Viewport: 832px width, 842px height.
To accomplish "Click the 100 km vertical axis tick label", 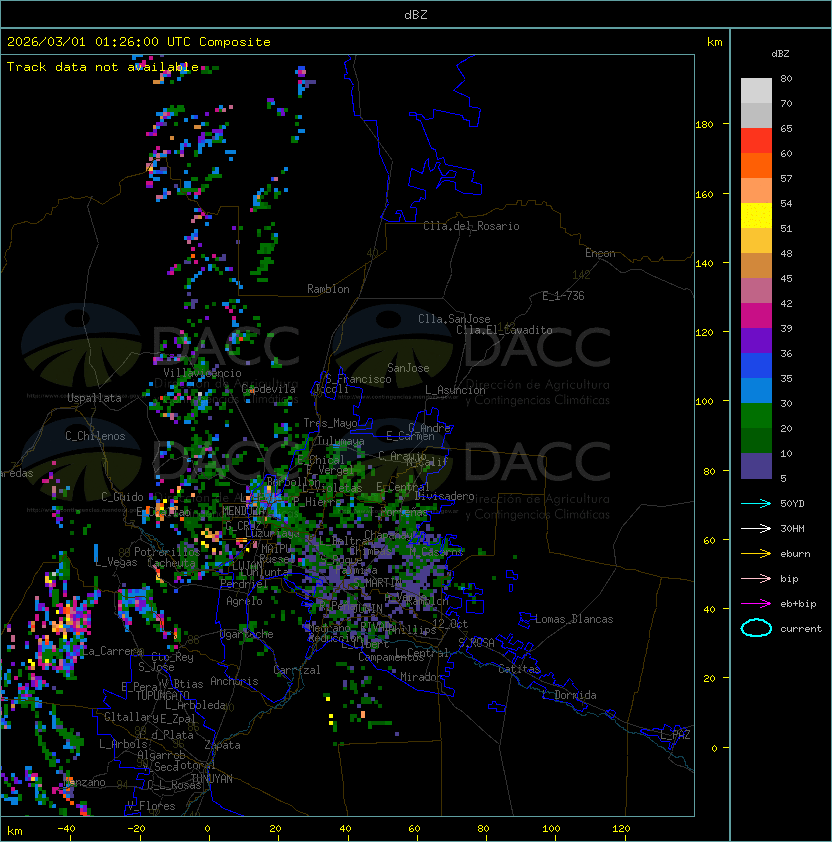I will click(704, 401).
